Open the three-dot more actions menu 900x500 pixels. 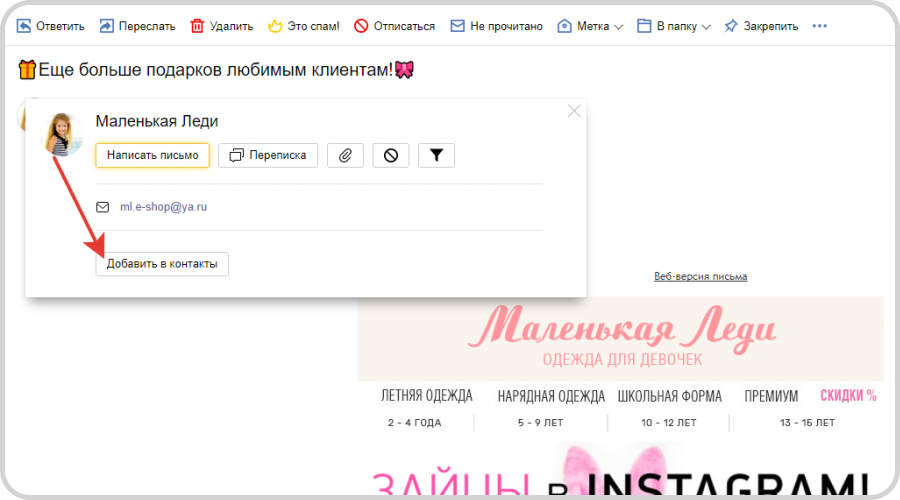[820, 26]
